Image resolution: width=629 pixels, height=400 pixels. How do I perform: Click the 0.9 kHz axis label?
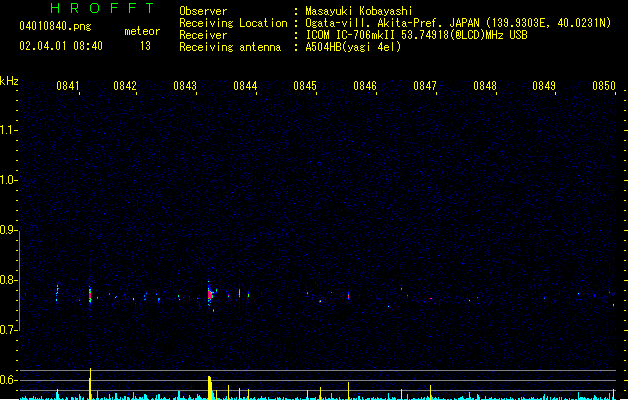8,230
